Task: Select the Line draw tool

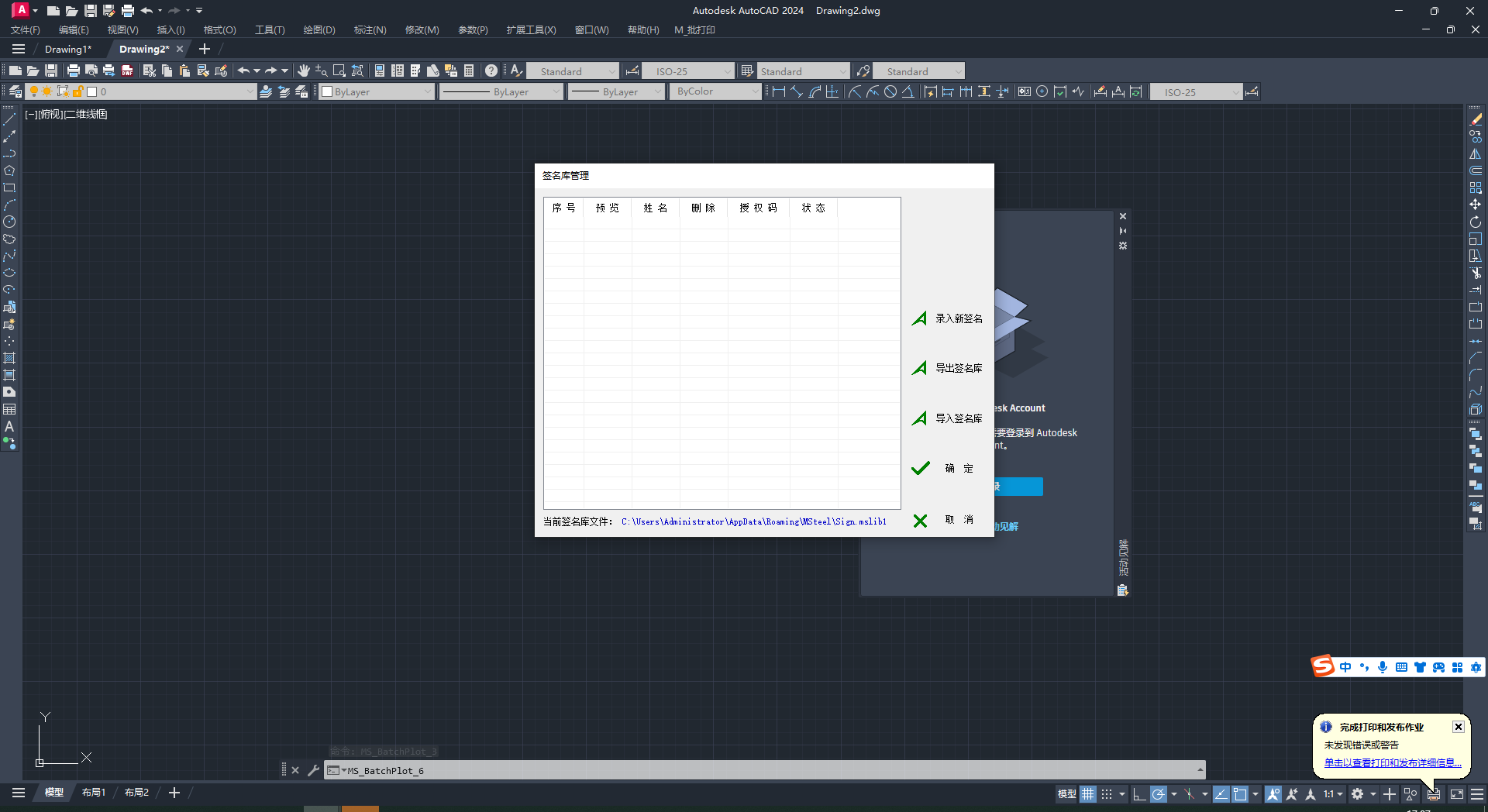Action: click(x=9, y=119)
